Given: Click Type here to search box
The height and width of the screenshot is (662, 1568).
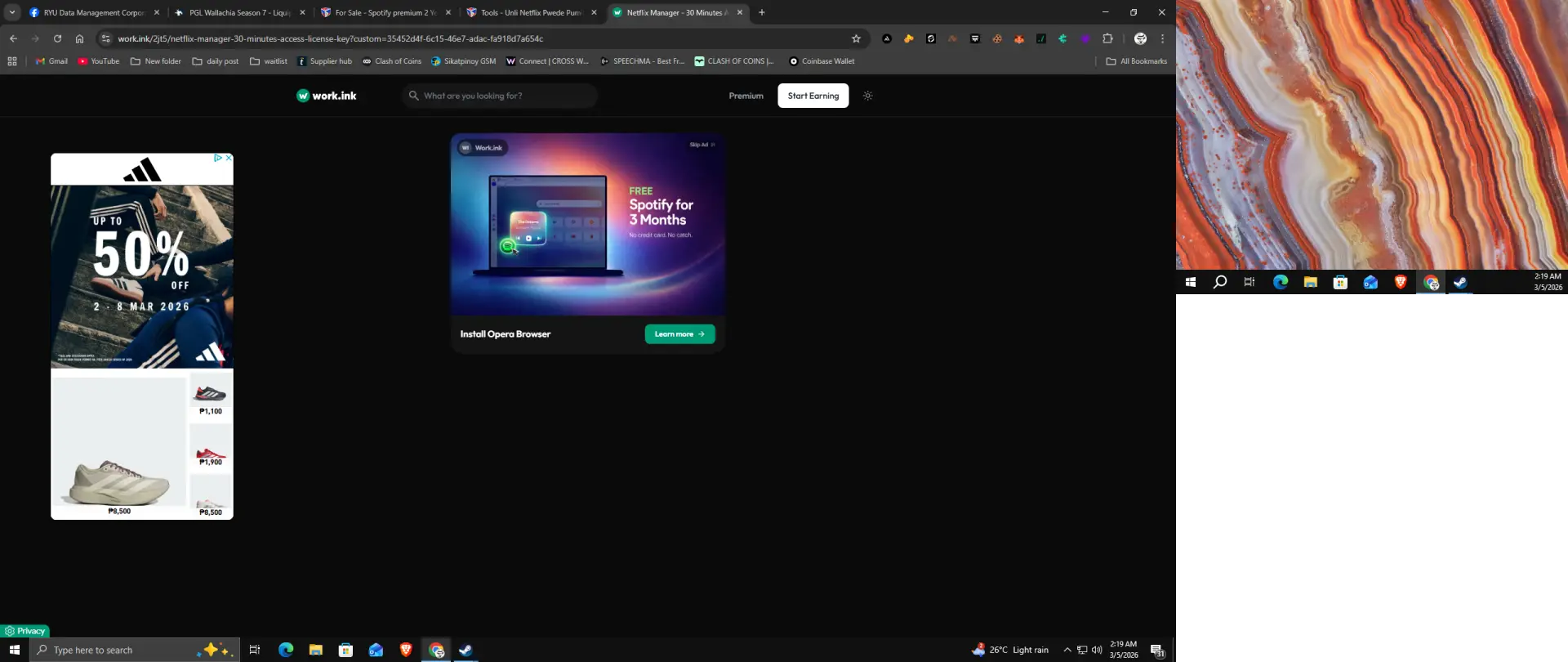Looking at the screenshot, I should (135, 650).
